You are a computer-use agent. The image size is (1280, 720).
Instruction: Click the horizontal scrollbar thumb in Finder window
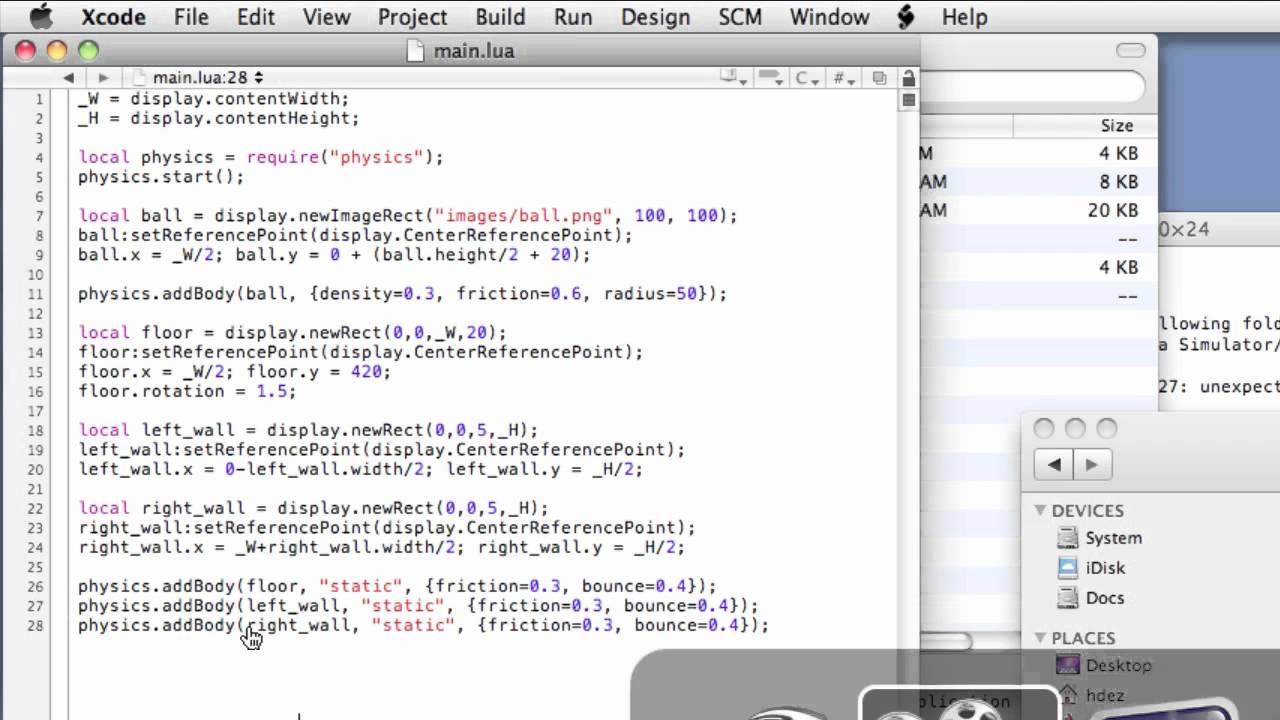[945, 641]
